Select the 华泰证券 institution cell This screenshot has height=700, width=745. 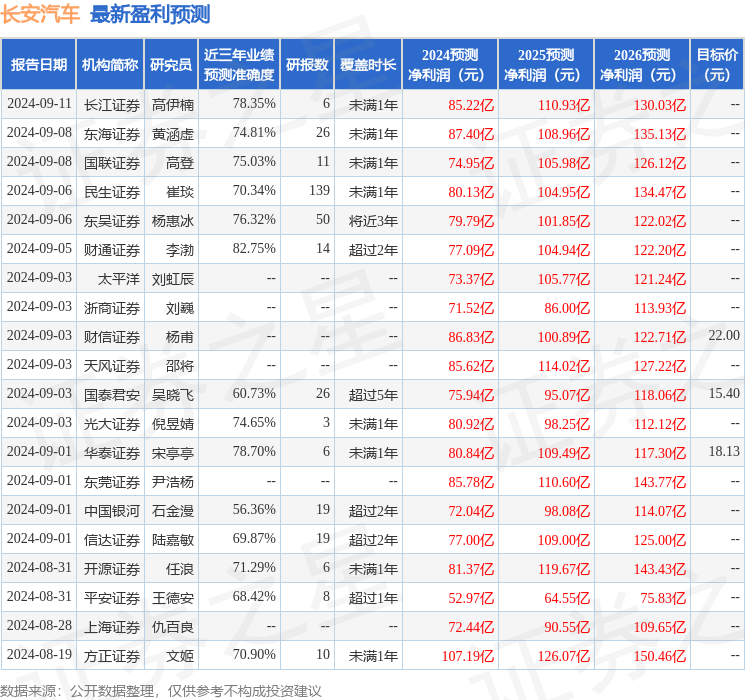coord(112,453)
